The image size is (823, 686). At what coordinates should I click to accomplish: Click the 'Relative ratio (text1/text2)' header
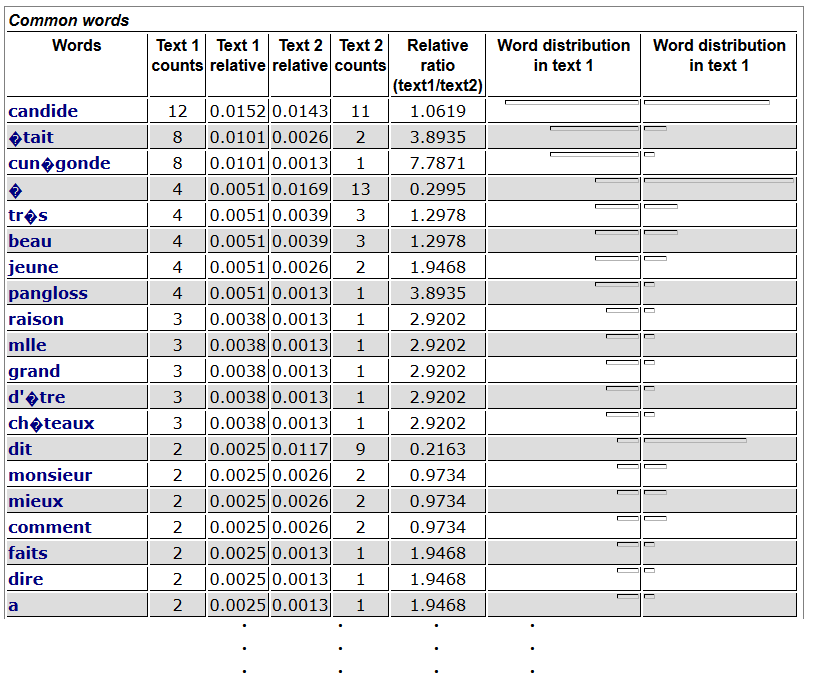[438, 65]
